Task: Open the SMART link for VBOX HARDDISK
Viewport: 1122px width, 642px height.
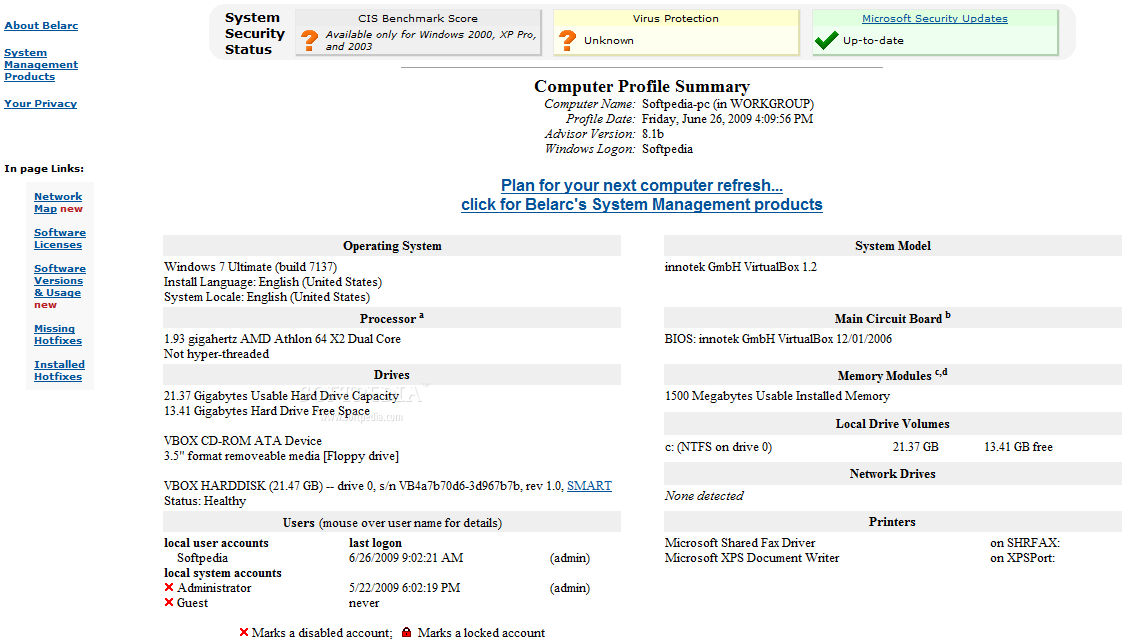Action: tap(589, 486)
